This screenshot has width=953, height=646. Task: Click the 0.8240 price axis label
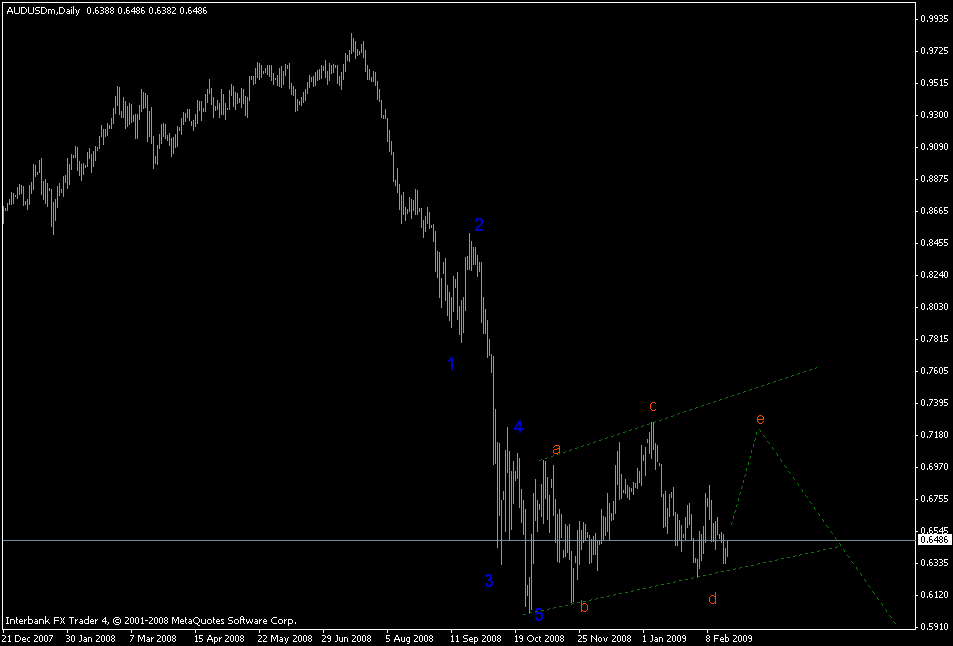932,275
